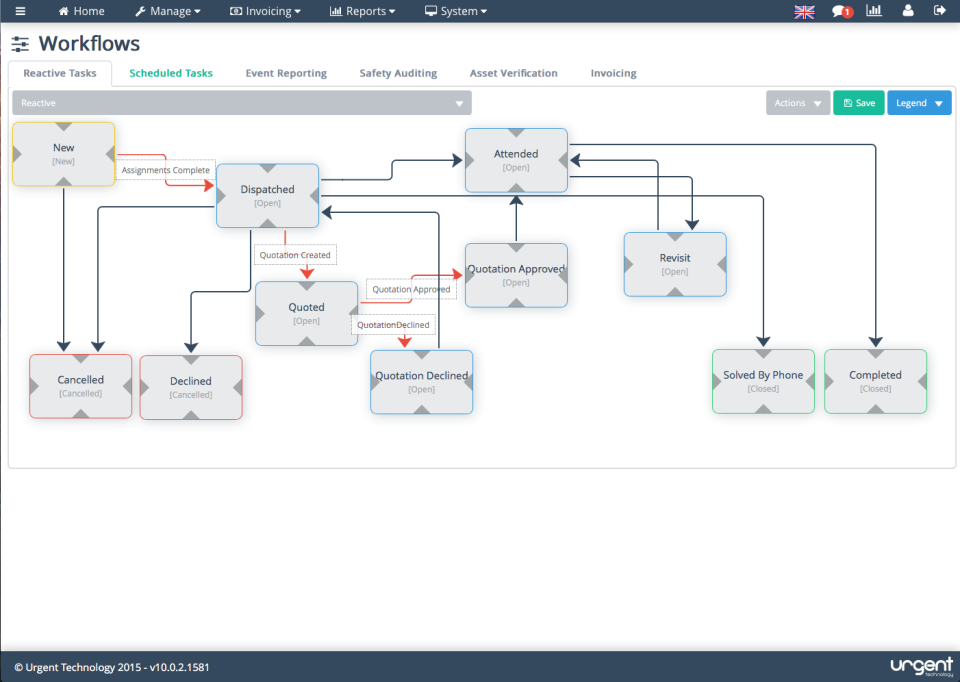Switch to the Scheduled Tasks tab
Image resolution: width=960 pixels, height=682 pixels.
pyautogui.click(x=172, y=73)
